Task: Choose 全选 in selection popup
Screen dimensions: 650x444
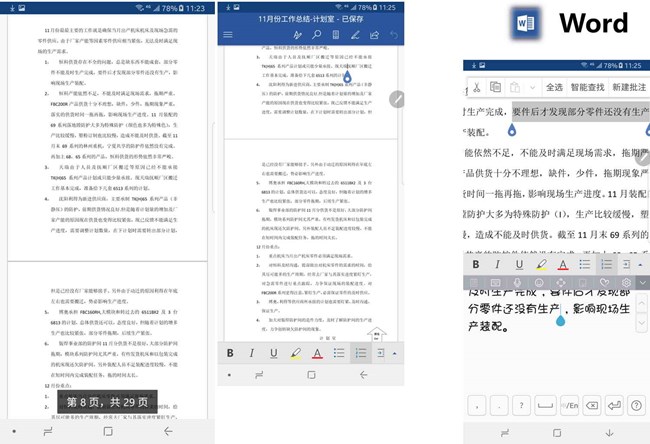Action: coord(554,87)
